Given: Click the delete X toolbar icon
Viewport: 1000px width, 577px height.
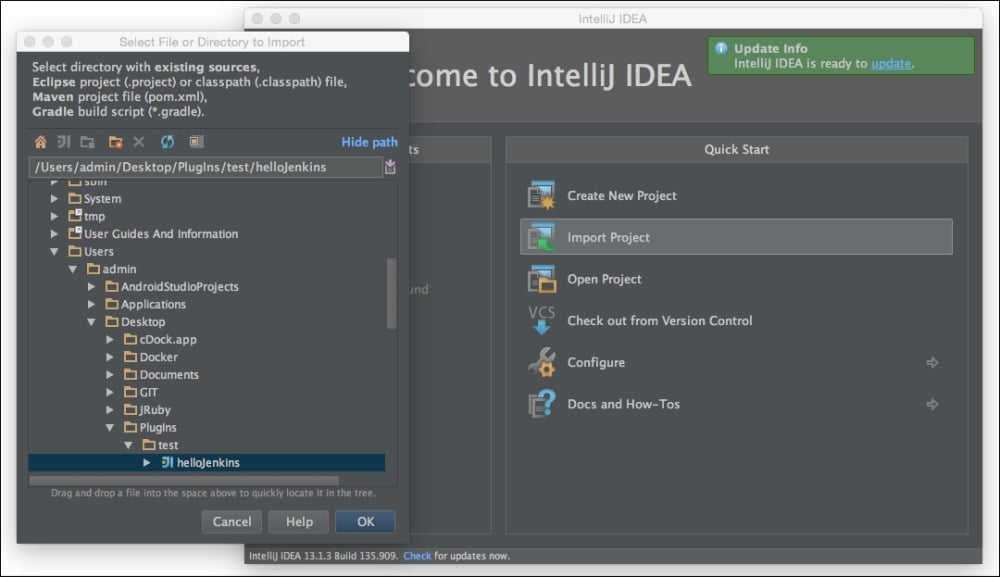Looking at the screenshot, I should 139,142.
